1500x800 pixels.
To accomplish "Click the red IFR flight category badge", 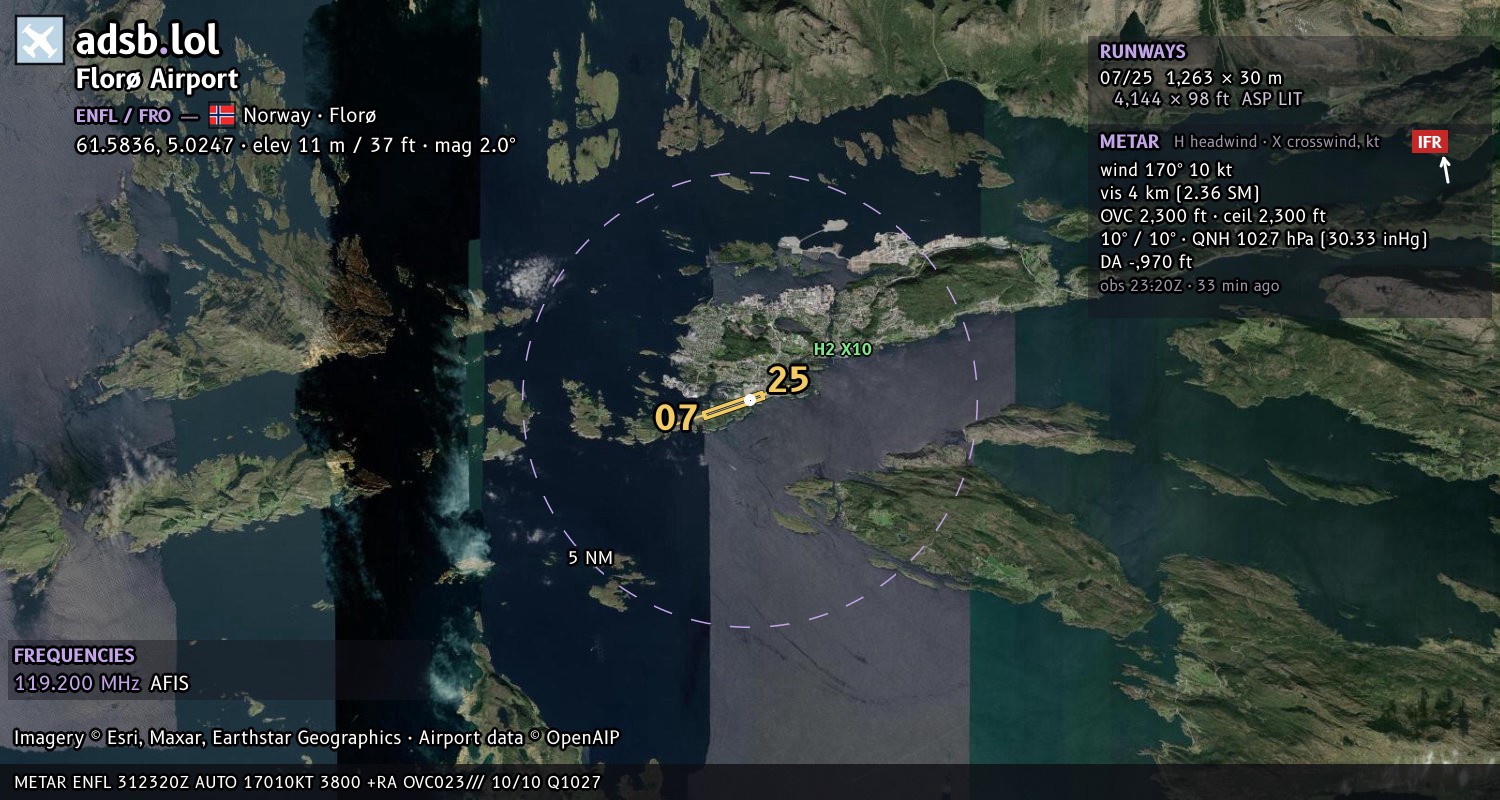I will click(1430, 142).
